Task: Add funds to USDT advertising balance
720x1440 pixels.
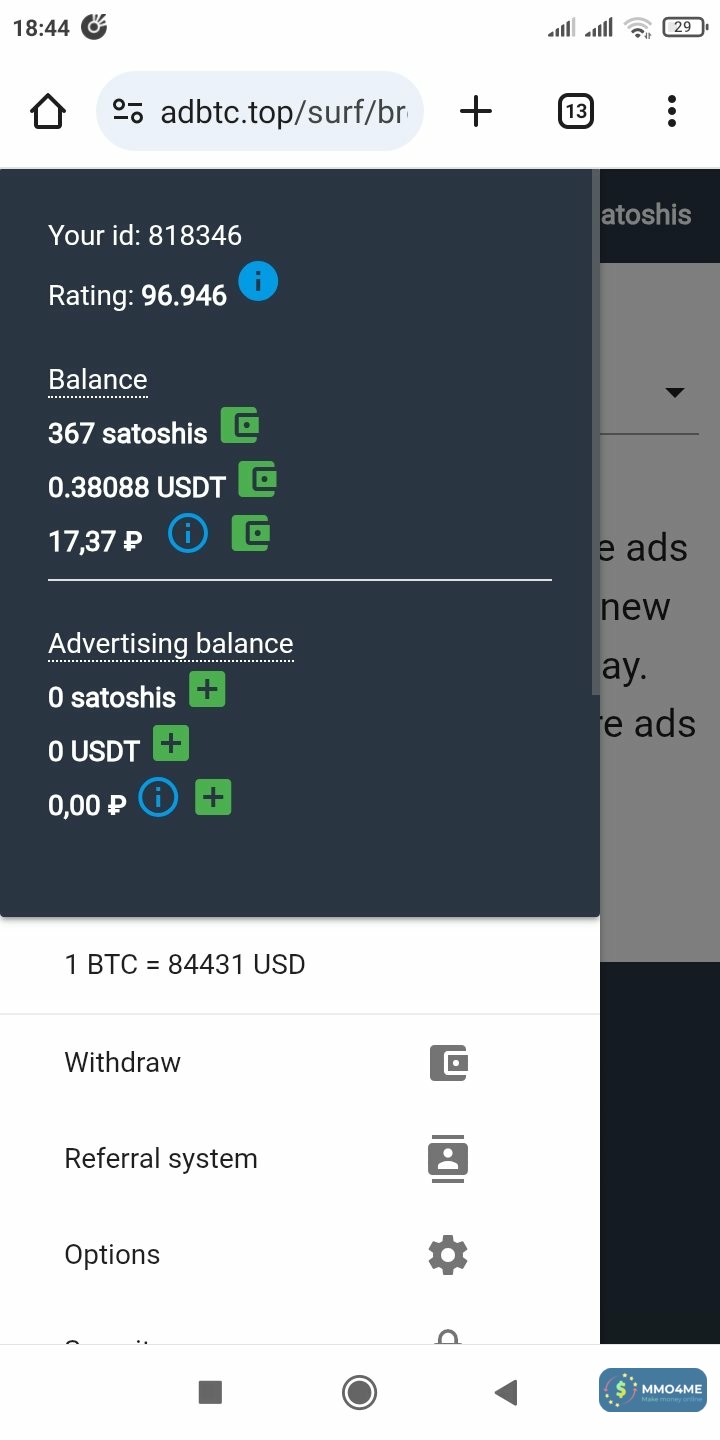Action: click(x=171, y=744)
